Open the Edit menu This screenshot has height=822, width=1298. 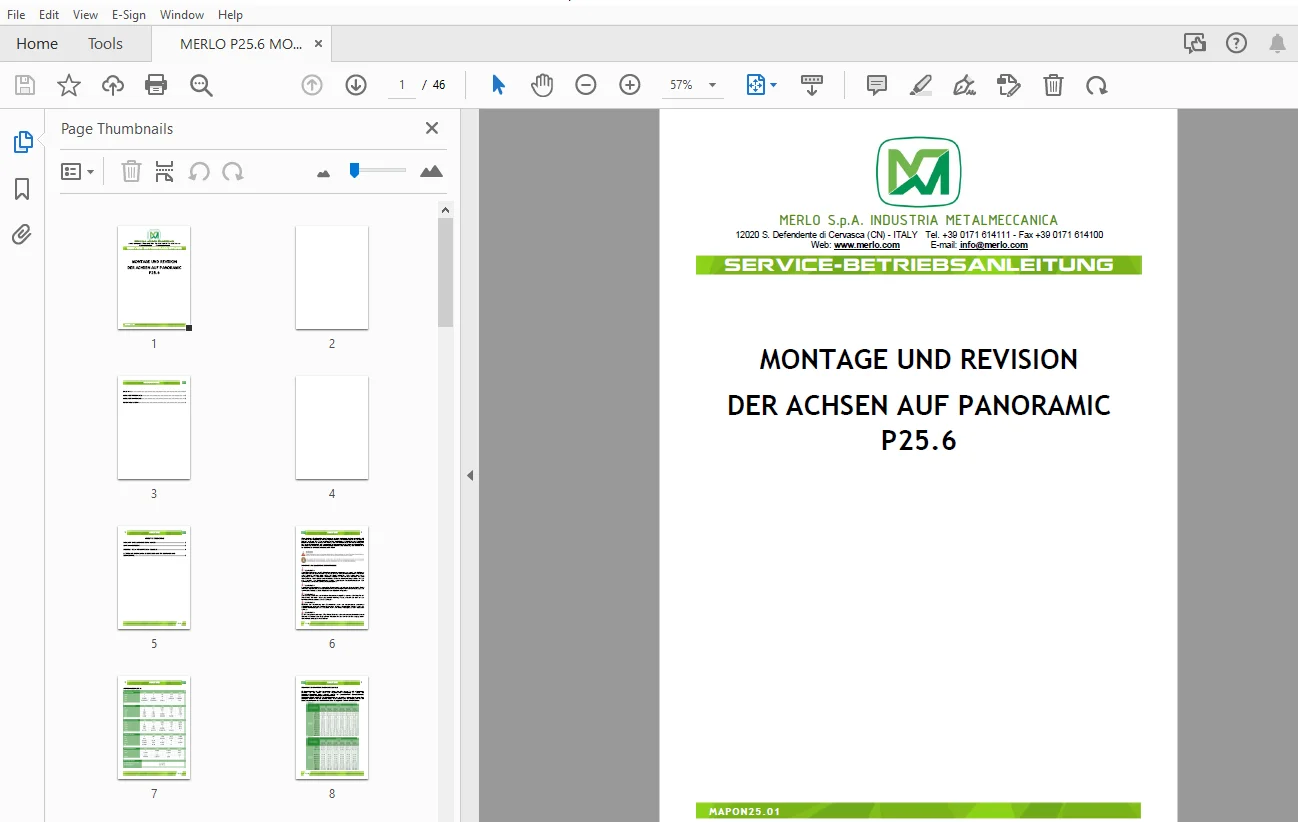[49, 15]
